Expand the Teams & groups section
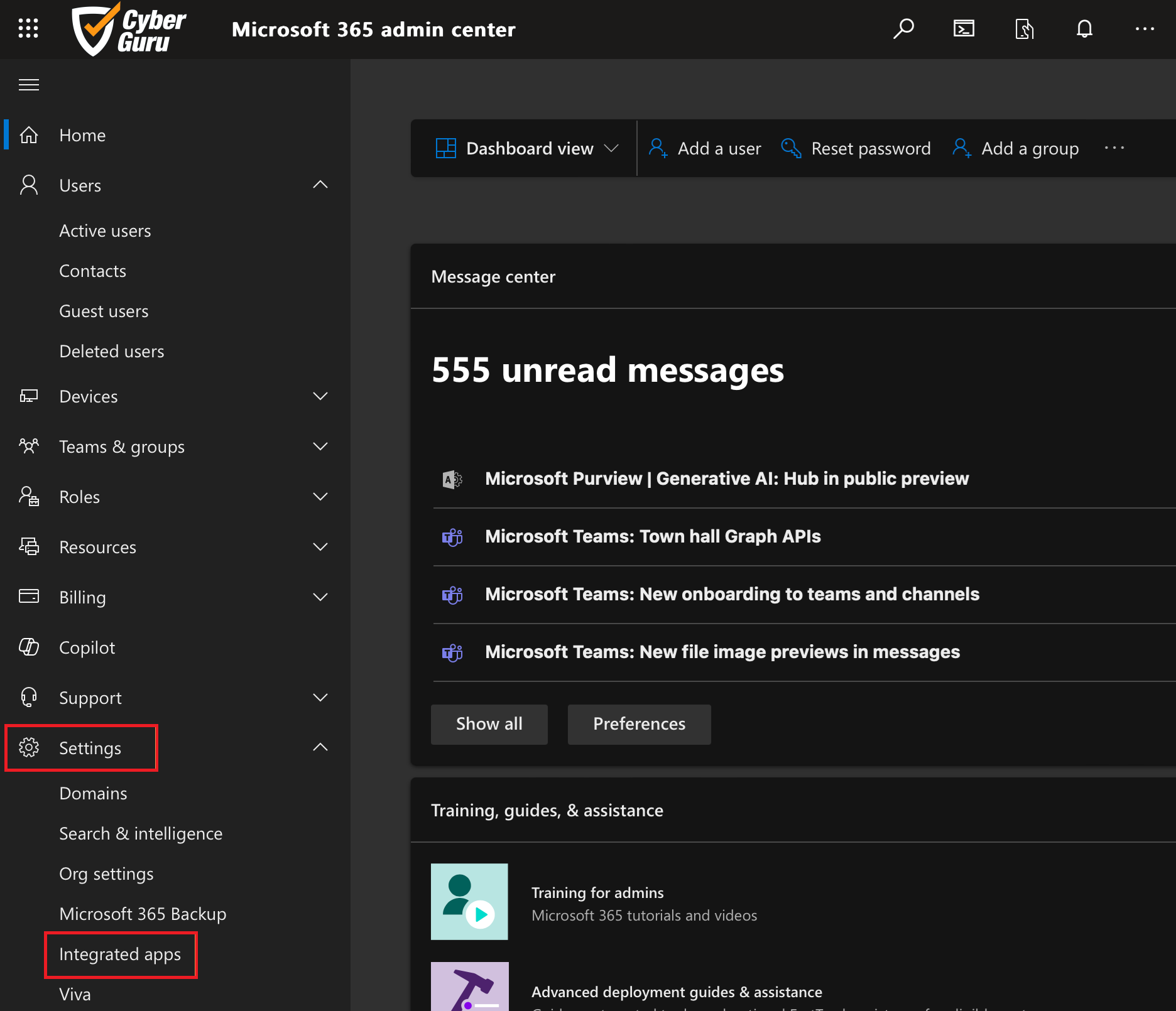The width and height of the screenshot is (1176, 1011). [320, 446]
